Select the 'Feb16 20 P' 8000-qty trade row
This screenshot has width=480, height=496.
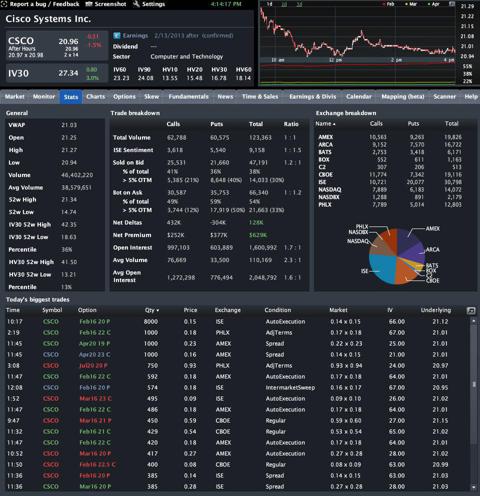[237, 322]
